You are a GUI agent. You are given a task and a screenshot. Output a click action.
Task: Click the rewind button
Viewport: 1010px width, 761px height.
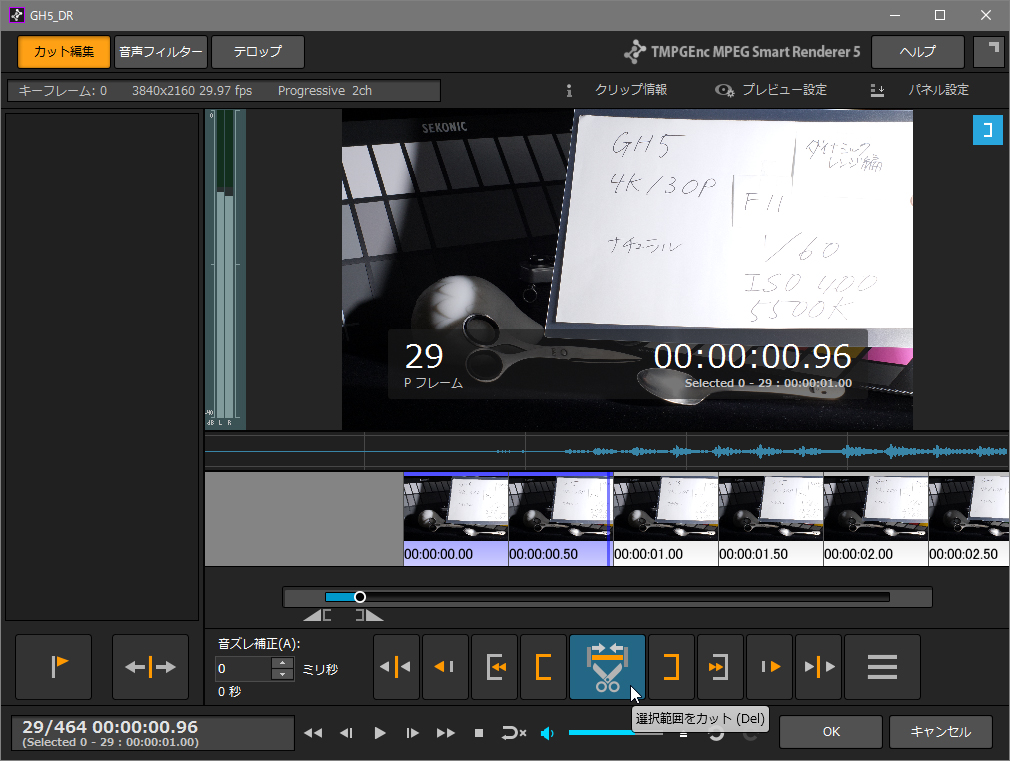pyautogui.click(x=313, y=733)
